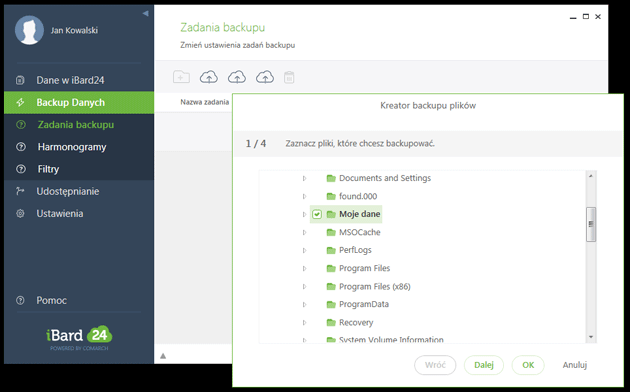Expand the Documents and Settings folder
Viewport: 630px width, 392px height.
[x=305, y=178]
